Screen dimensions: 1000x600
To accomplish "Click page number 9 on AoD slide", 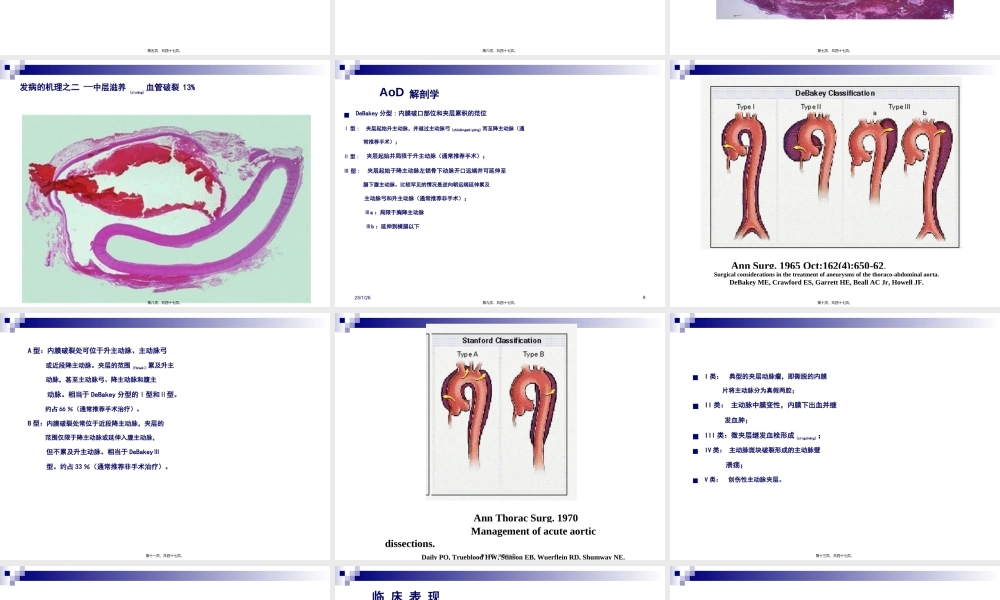I will click(644, 297).
